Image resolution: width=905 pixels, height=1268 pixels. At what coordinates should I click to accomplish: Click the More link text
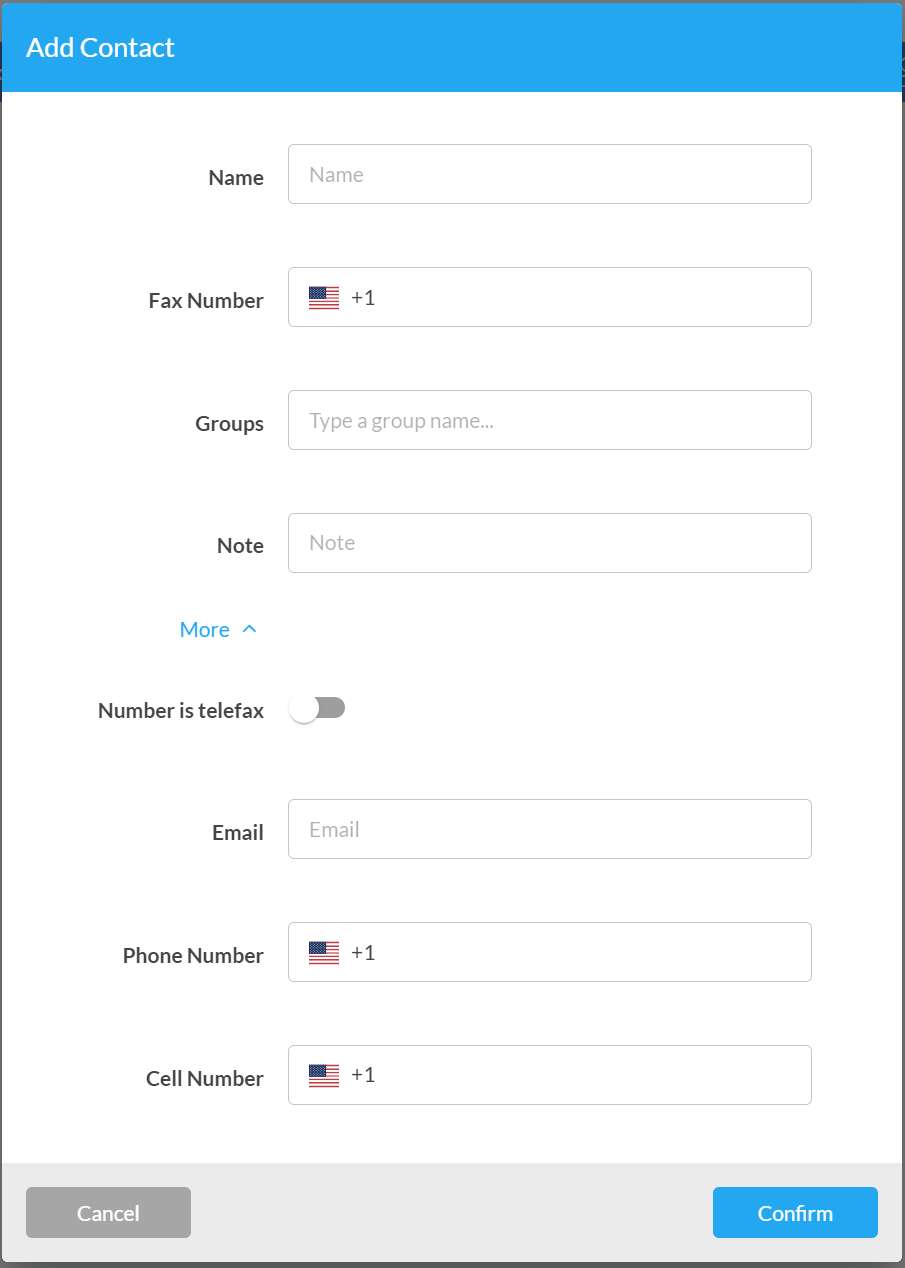tap(204, 629)
